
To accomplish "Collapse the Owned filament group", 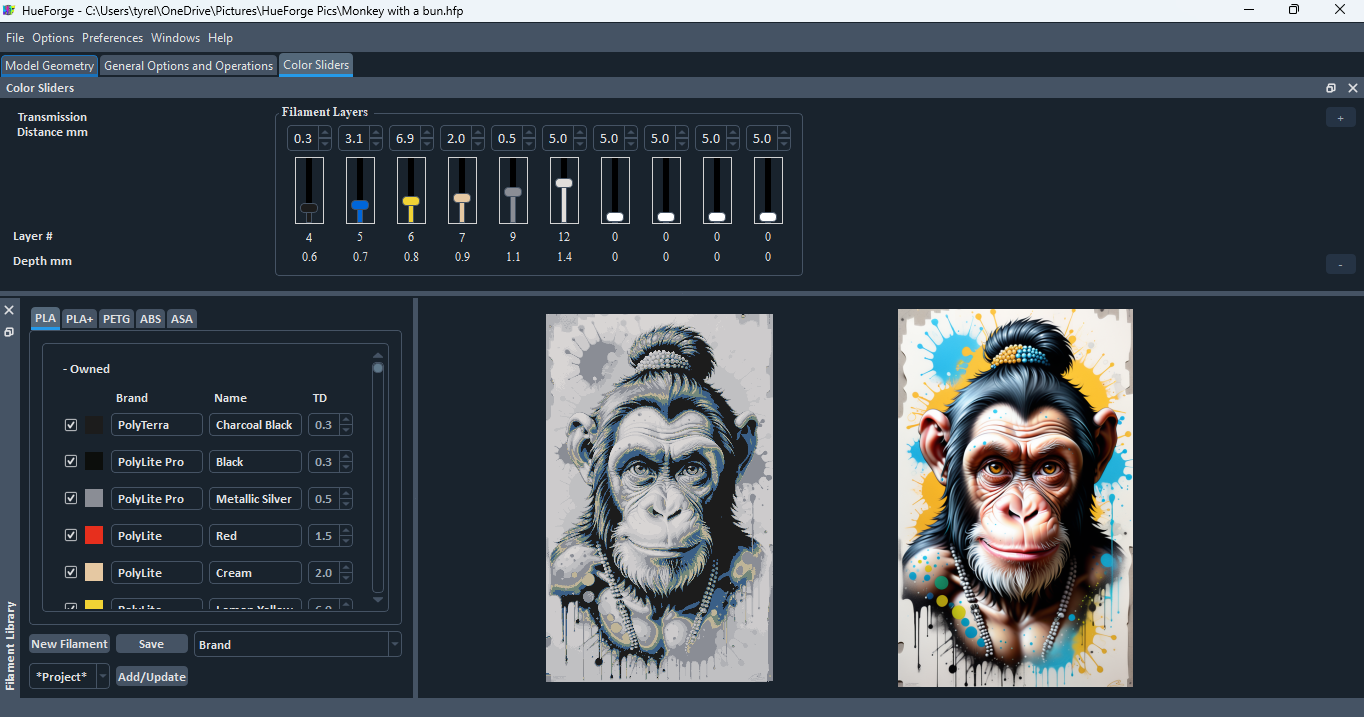I will [x=64, y=368].
